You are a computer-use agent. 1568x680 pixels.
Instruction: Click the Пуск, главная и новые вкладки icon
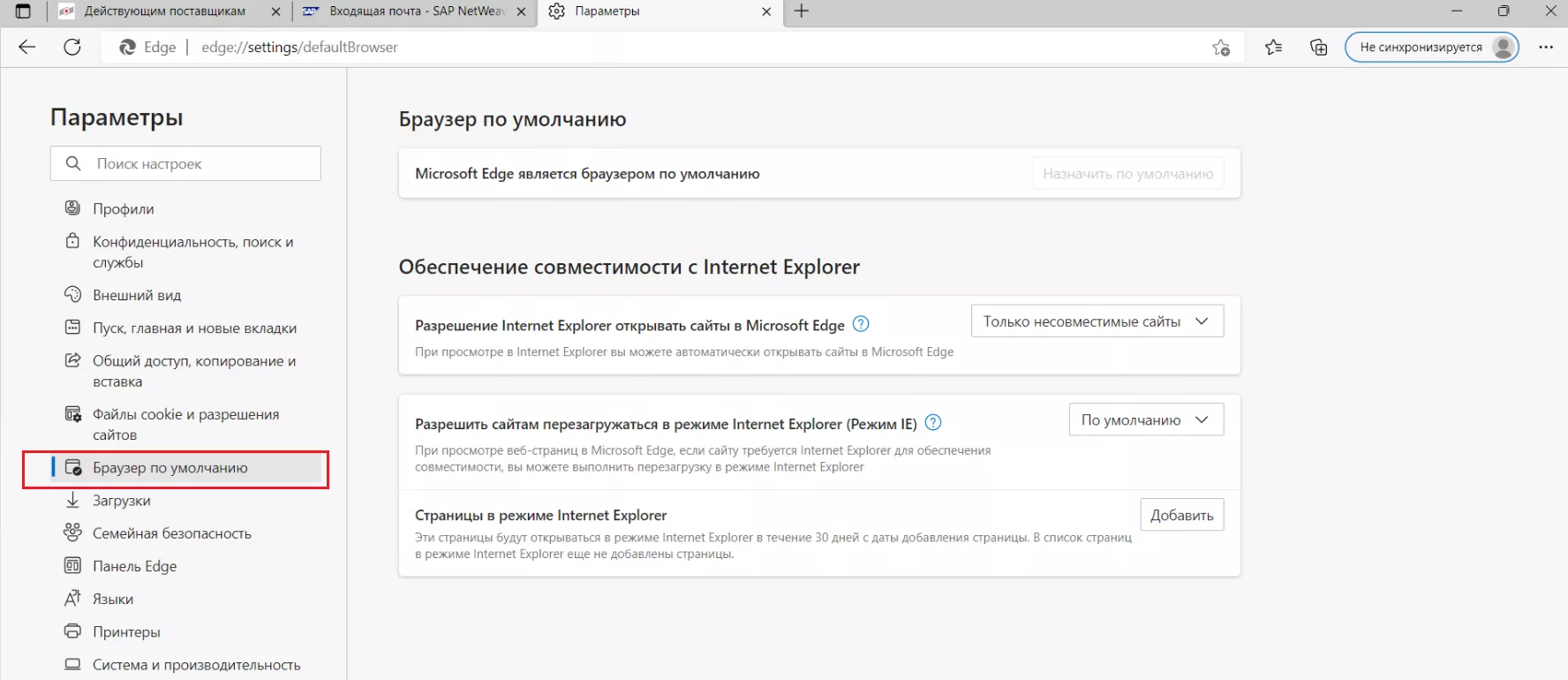coord(72,327)
